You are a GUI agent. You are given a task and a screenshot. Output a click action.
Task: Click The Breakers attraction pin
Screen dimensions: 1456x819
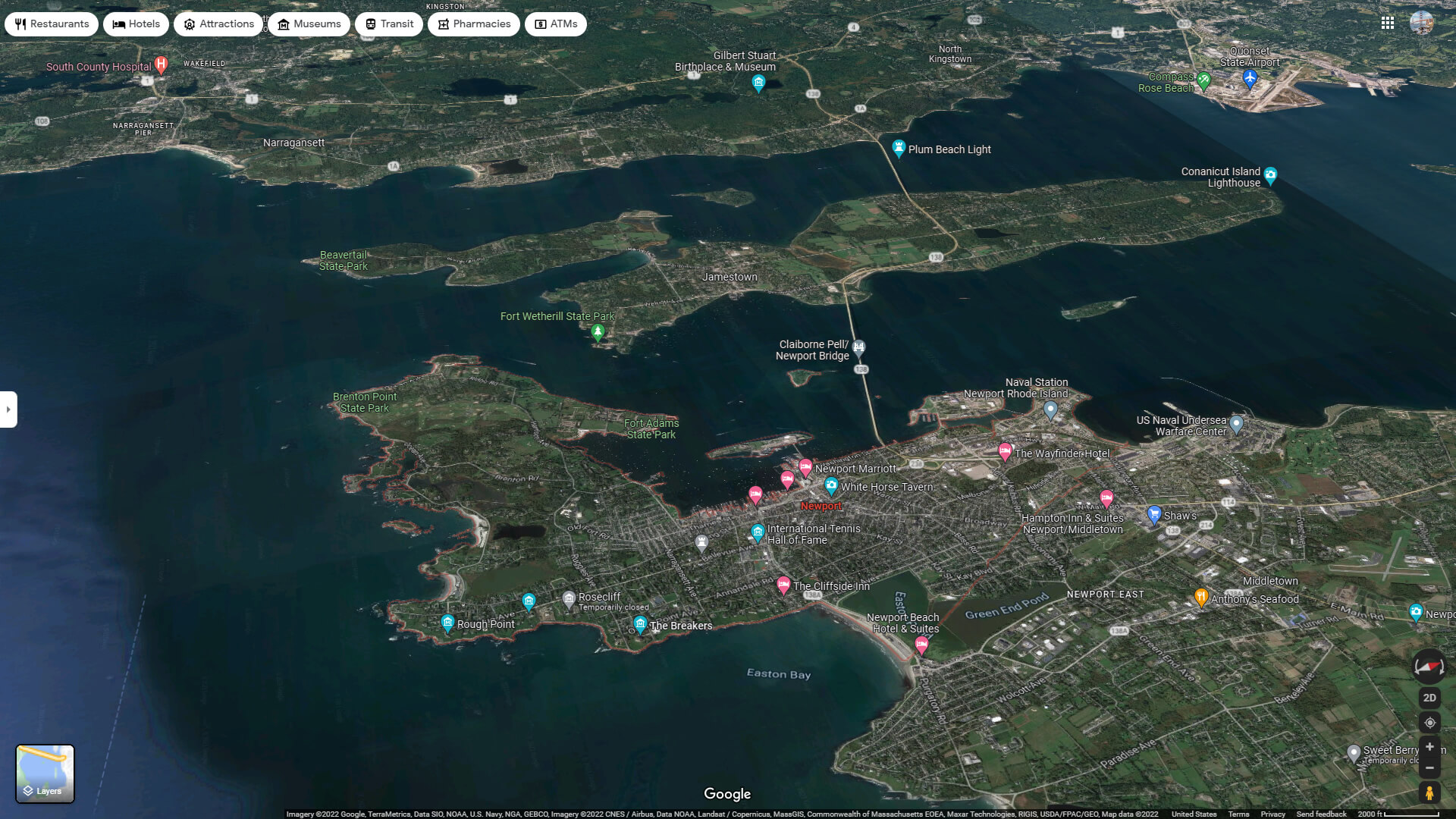(x=639, y=622)
